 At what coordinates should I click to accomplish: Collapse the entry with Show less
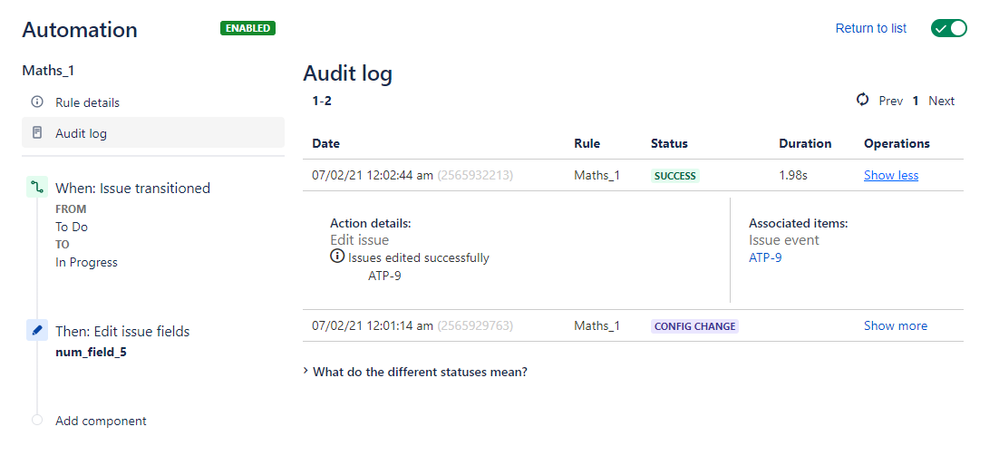(x=891, y=175)
